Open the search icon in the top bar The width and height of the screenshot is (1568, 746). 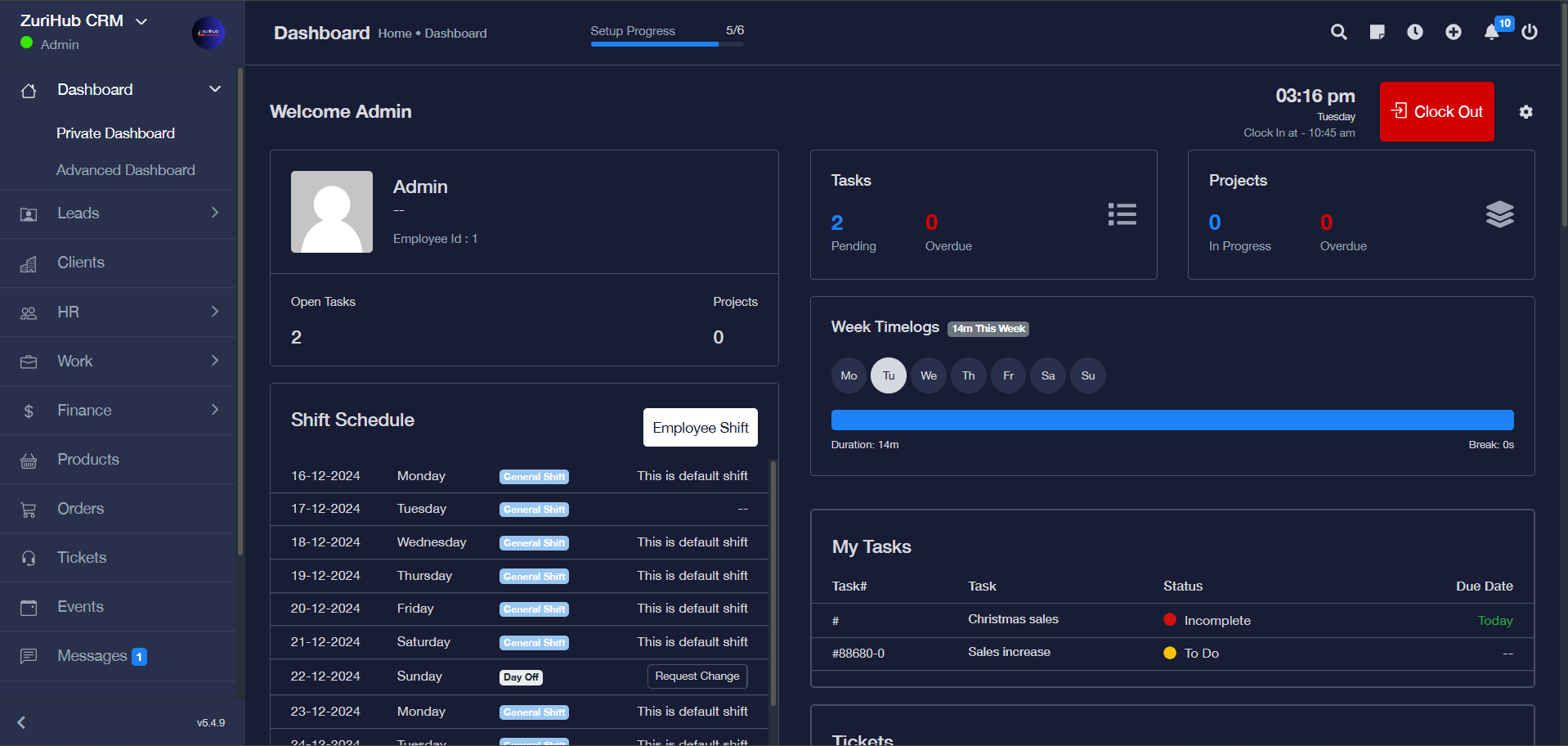click(x=1338, y=32)
